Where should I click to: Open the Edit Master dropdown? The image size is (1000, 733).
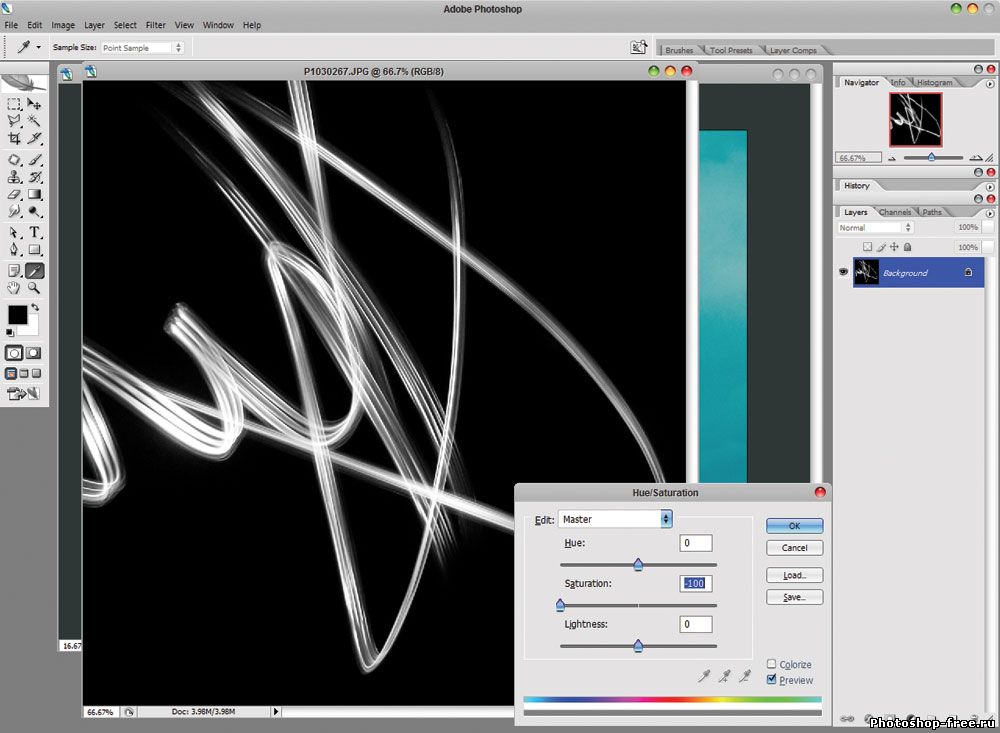tap(615, 519)
